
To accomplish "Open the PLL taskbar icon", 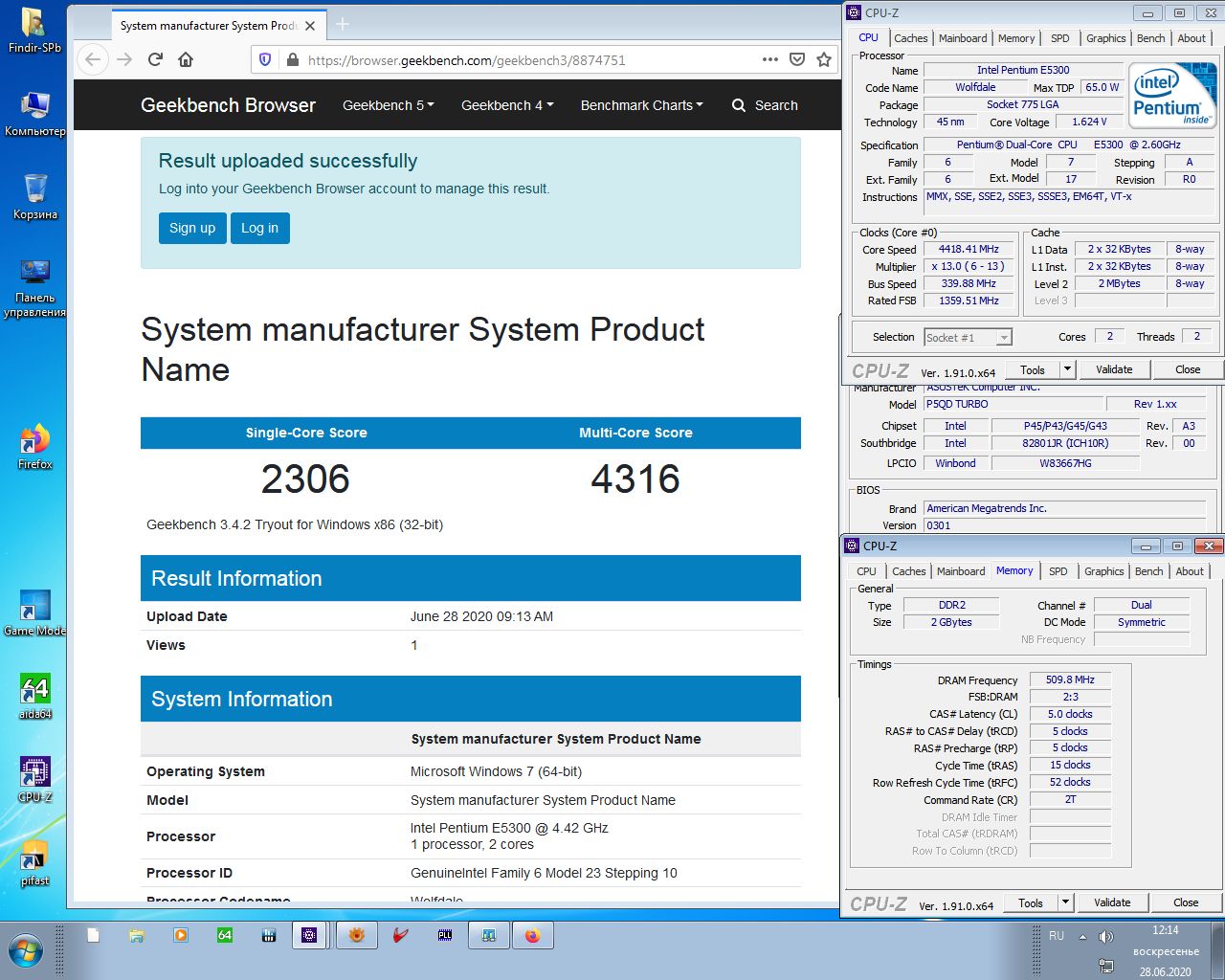I will [445, 936].
